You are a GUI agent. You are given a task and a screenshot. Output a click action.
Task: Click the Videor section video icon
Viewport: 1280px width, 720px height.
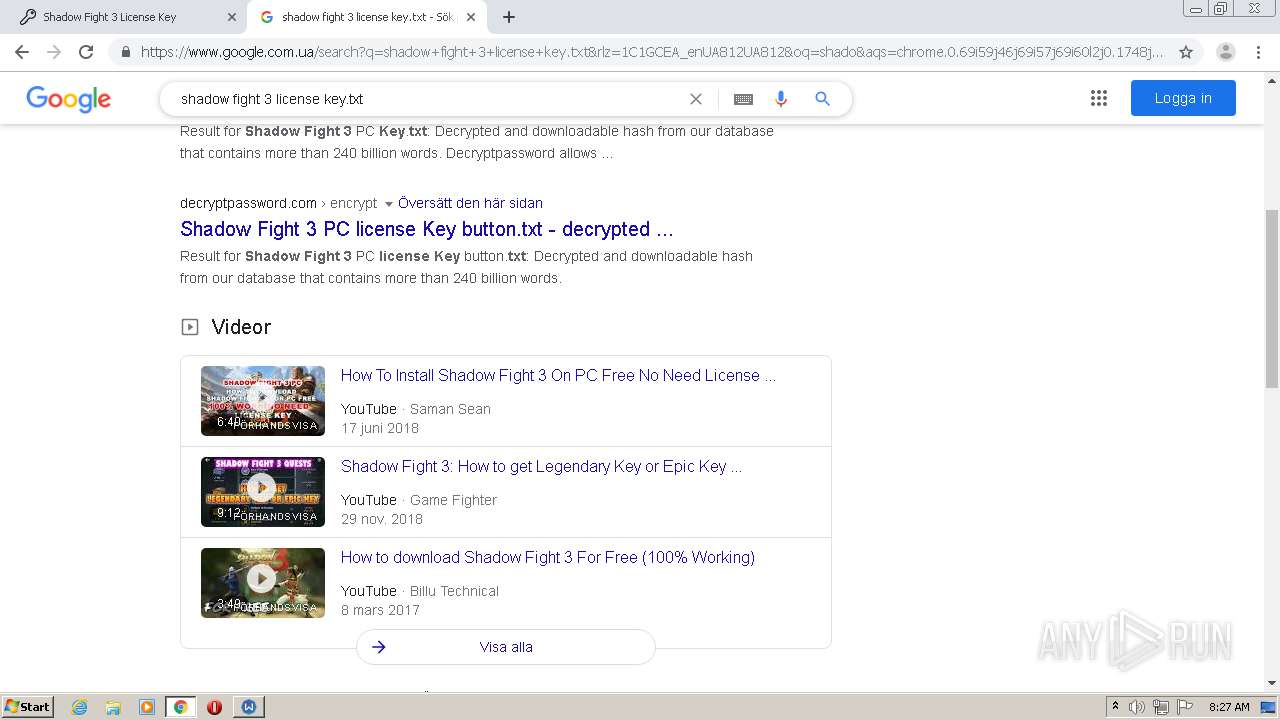pos(190,327)
